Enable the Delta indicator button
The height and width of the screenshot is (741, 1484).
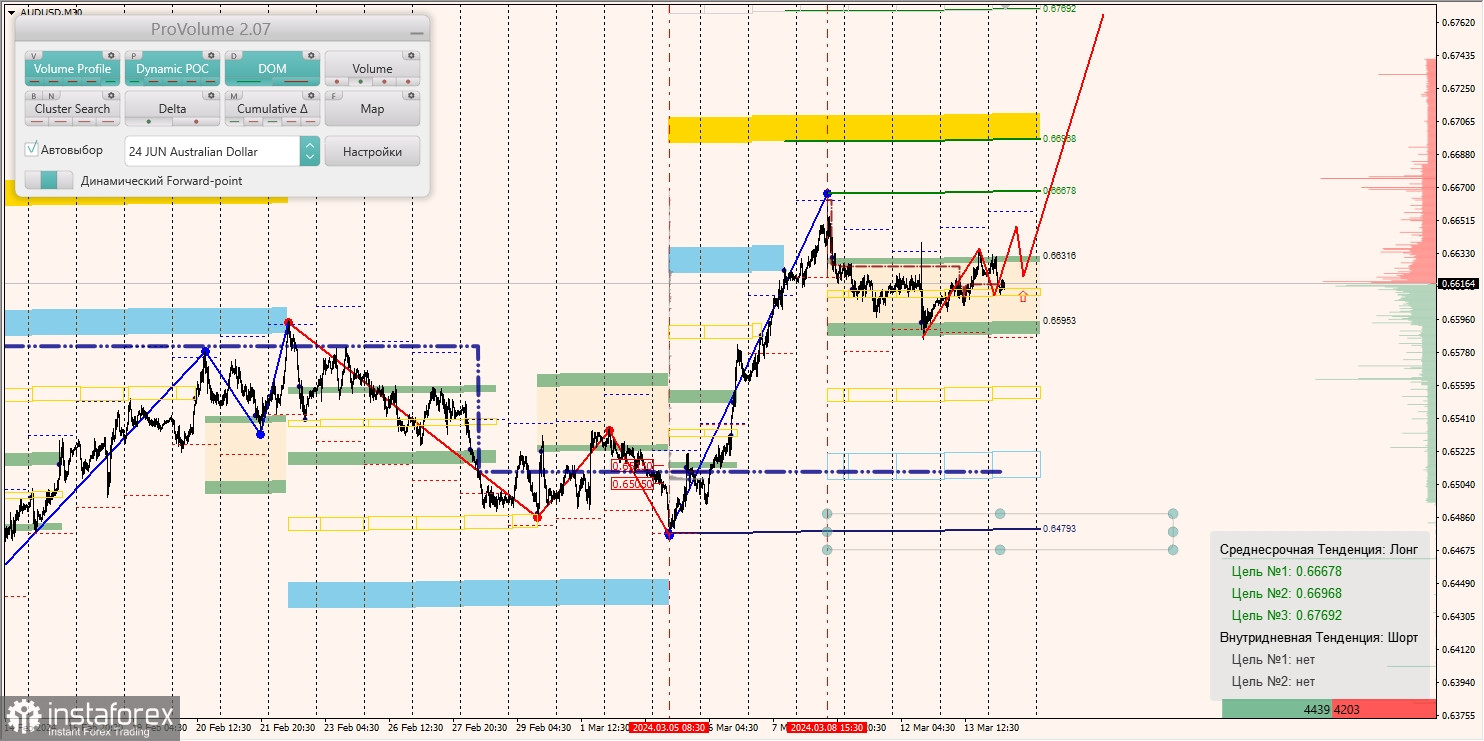(x=172, y=108)
